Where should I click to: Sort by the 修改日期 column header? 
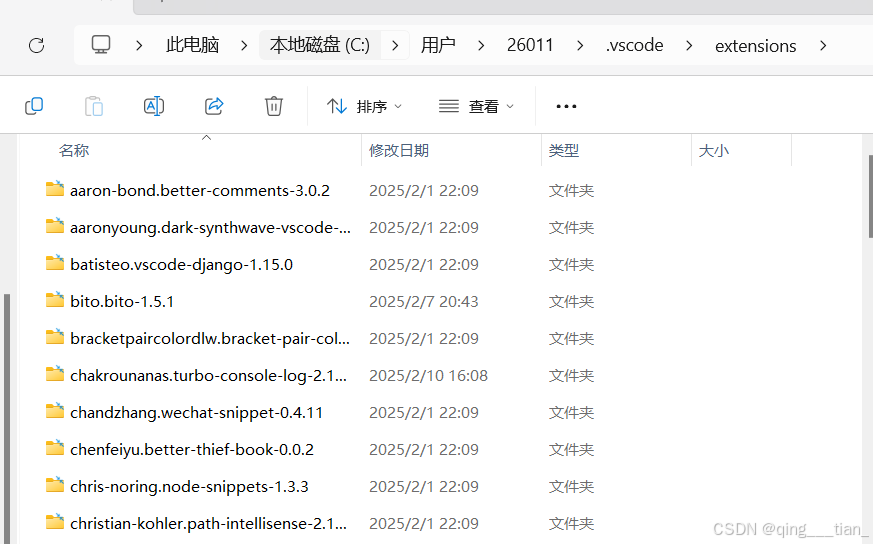399,150
